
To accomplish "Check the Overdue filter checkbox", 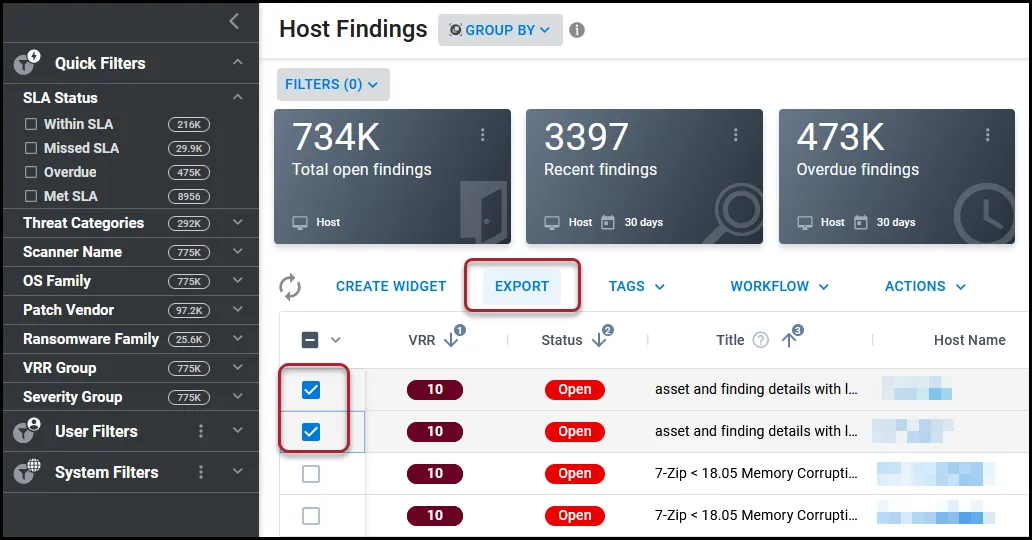I will click(30, 172).
